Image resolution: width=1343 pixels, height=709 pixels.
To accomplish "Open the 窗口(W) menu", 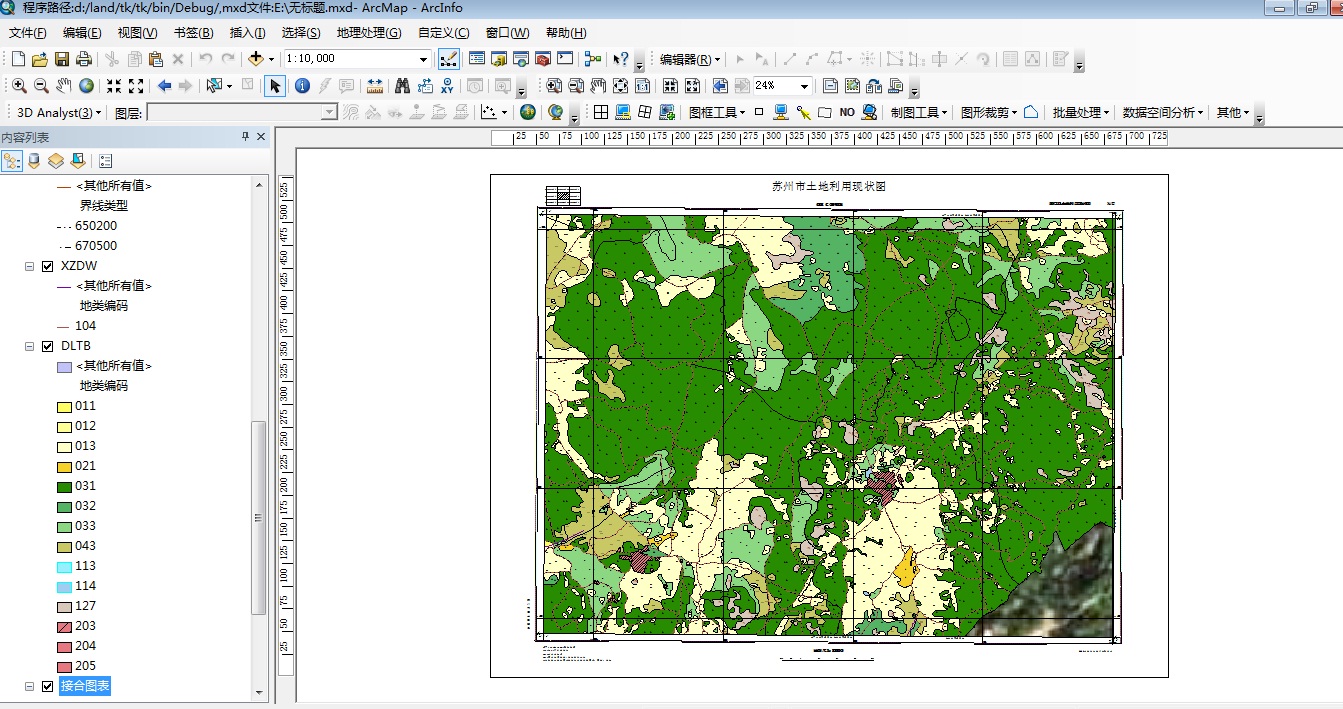I will tap(507, 33).
